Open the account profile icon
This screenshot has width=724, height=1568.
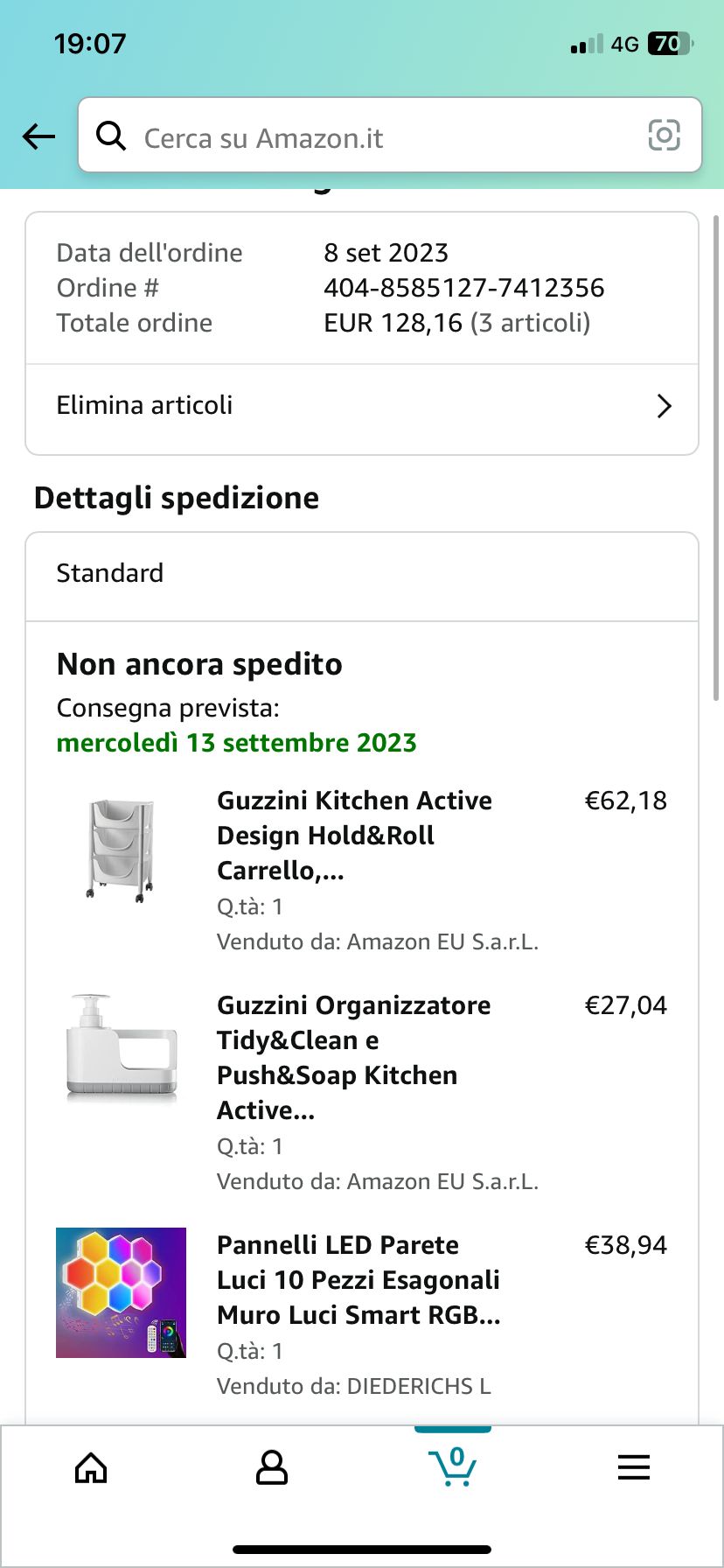[271, 1468]
